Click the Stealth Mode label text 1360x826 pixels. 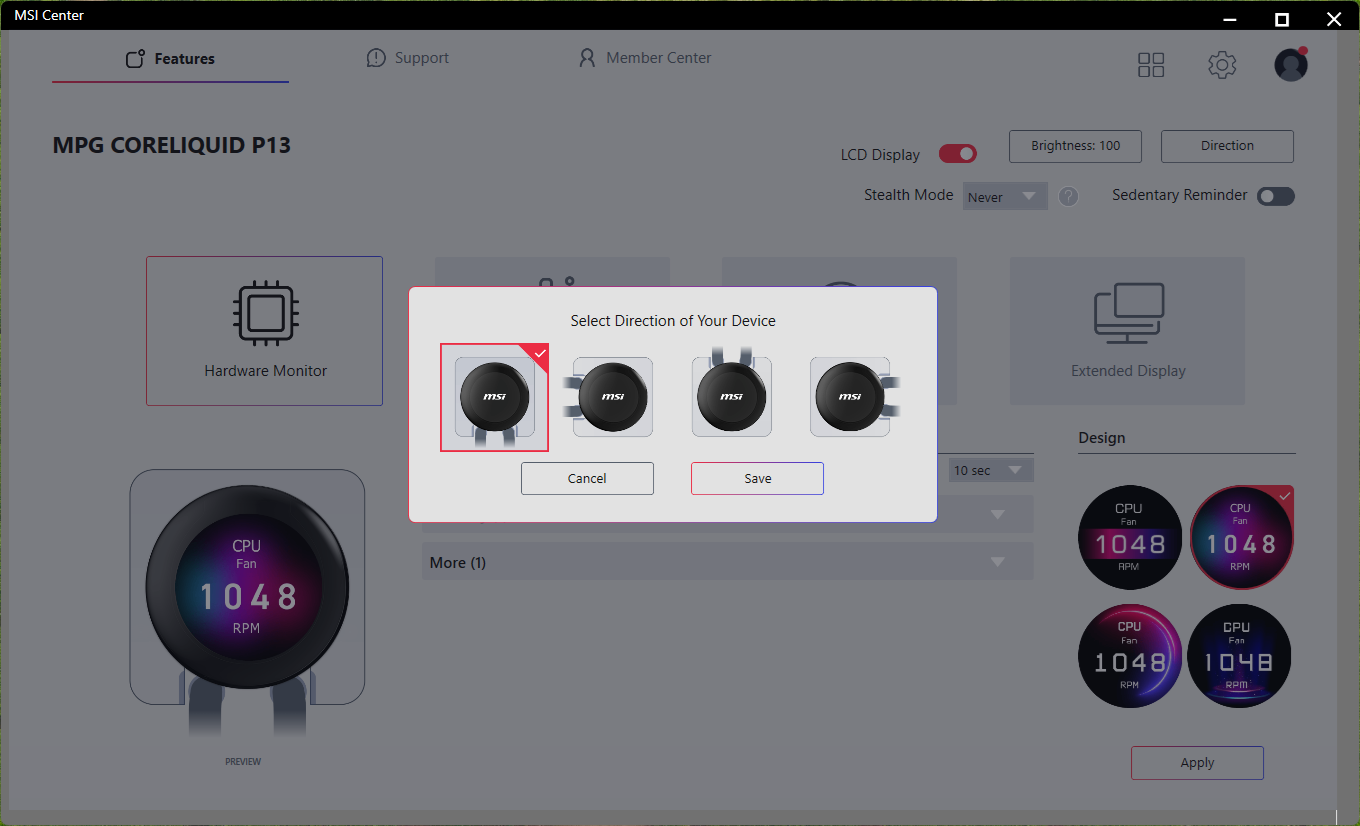coord(909,195)
